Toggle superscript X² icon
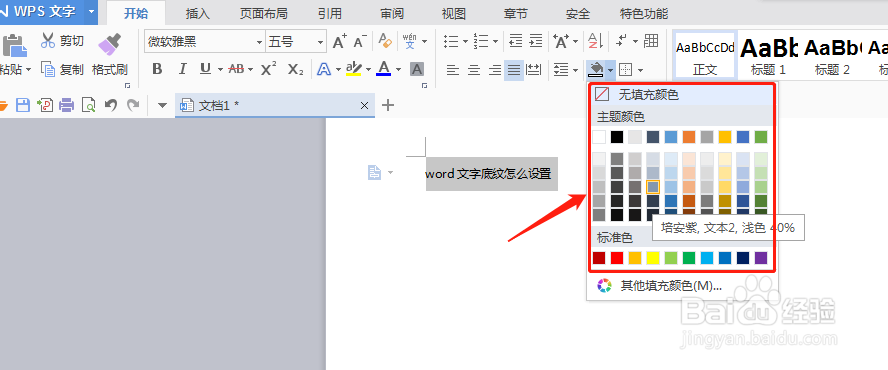 pyautogui.click(x=268, y=69)
